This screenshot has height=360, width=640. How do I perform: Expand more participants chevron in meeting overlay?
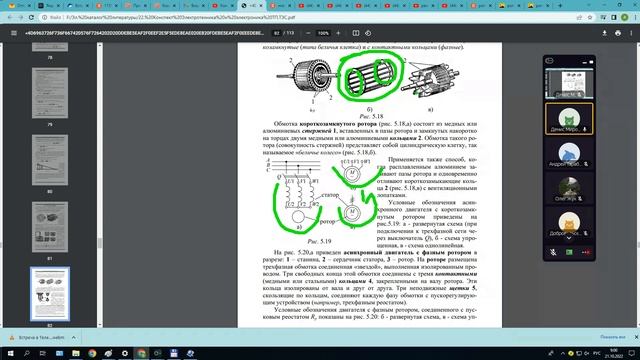pos(569,238)
